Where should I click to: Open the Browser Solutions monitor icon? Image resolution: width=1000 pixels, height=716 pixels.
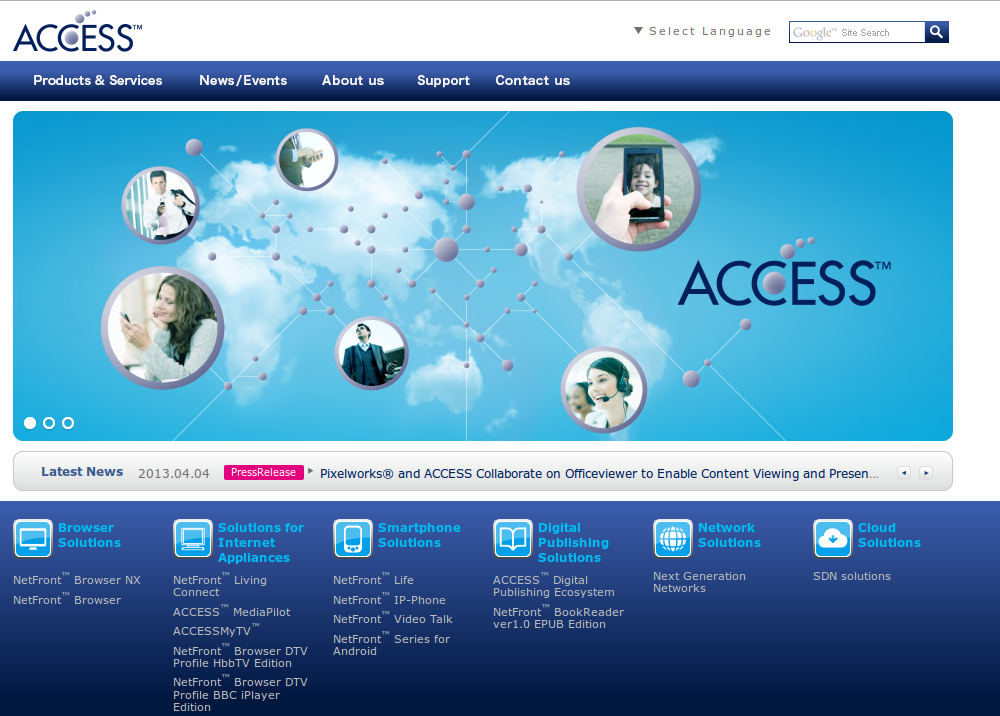tap(33, 538)
